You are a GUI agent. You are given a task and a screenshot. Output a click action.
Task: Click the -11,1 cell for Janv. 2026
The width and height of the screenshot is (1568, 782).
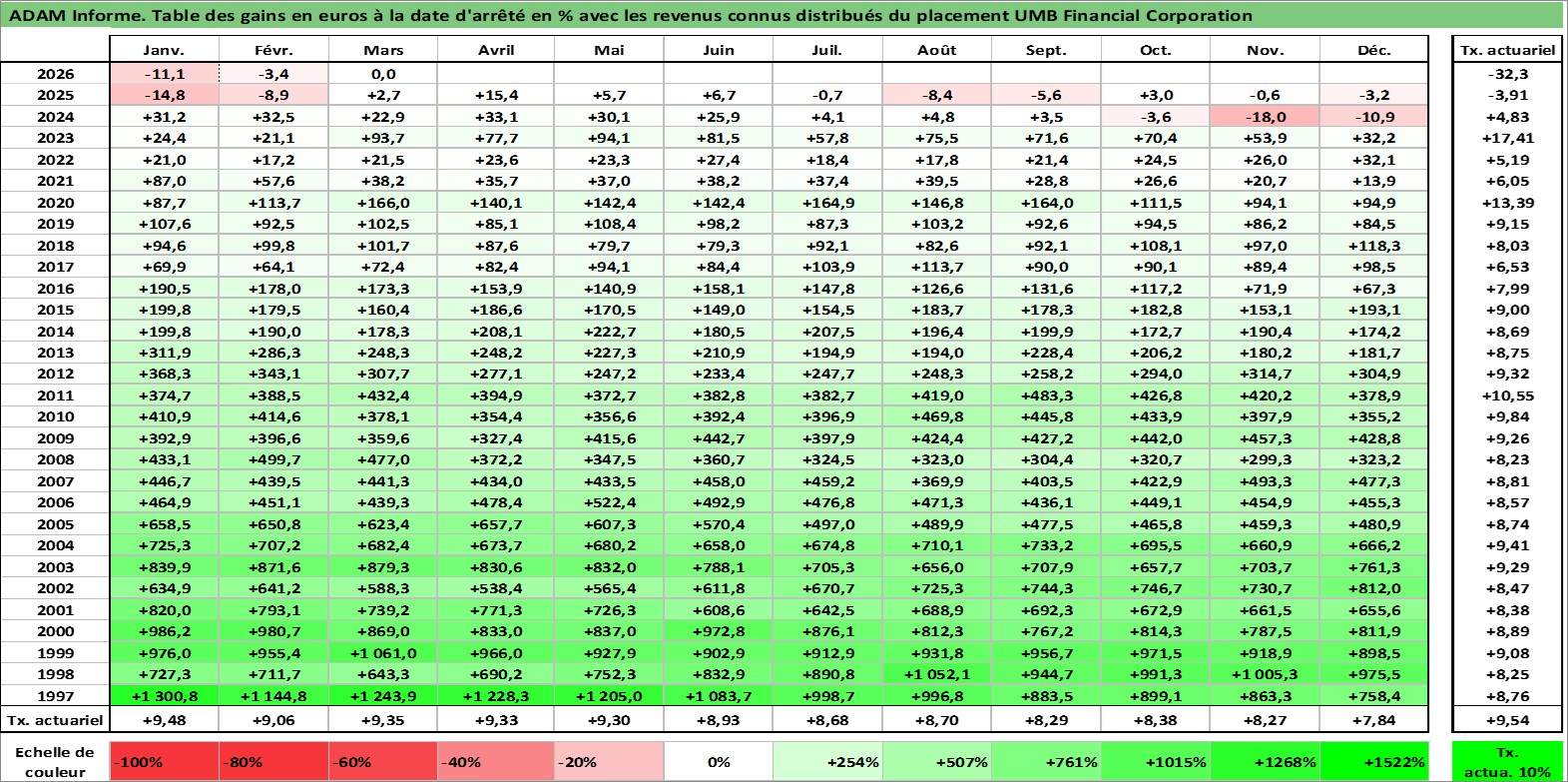[164, 74]
